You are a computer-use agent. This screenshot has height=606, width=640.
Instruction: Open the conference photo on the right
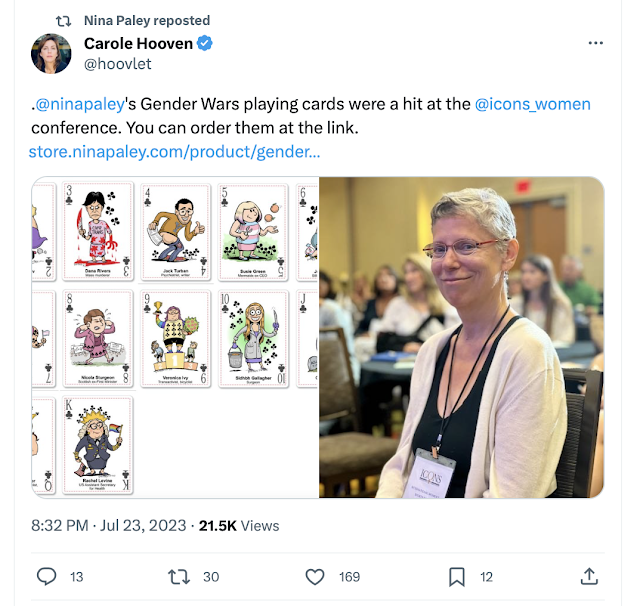point(462,337)
